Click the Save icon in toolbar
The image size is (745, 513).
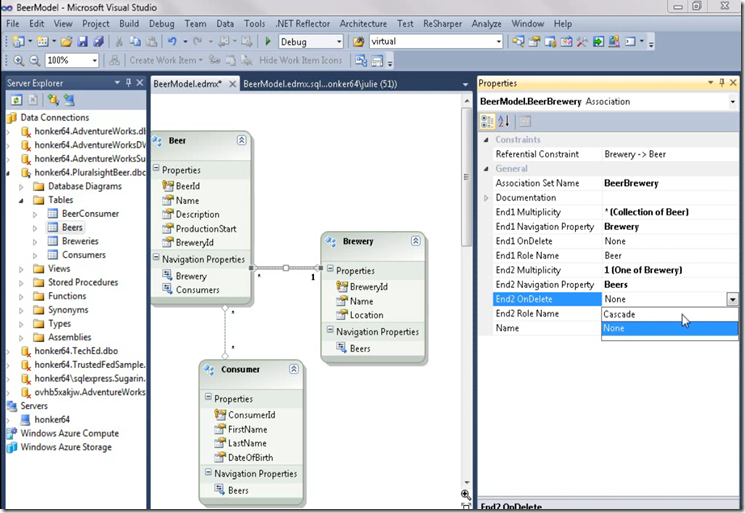(x=83, y=42)
